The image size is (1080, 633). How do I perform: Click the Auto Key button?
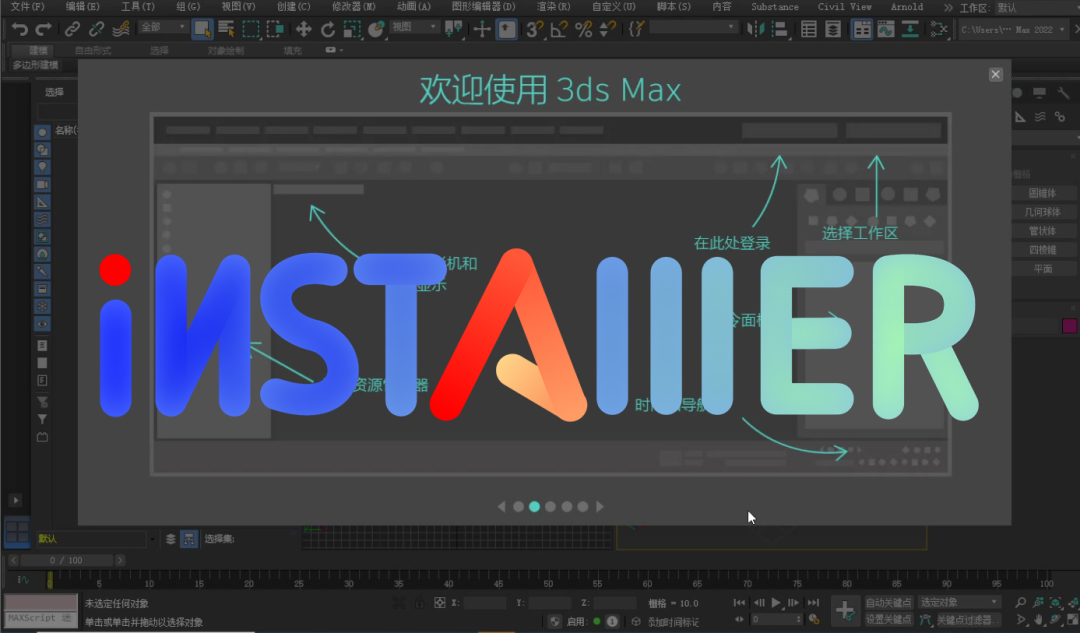pyautogui.click(x=889, y=603)
